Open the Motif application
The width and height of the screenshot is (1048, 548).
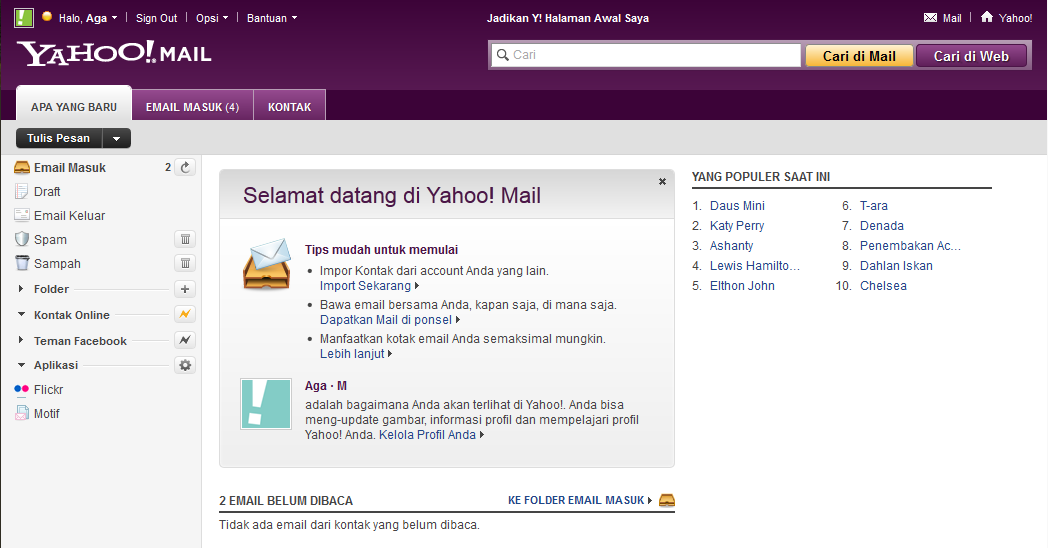[x=47, y=413]
